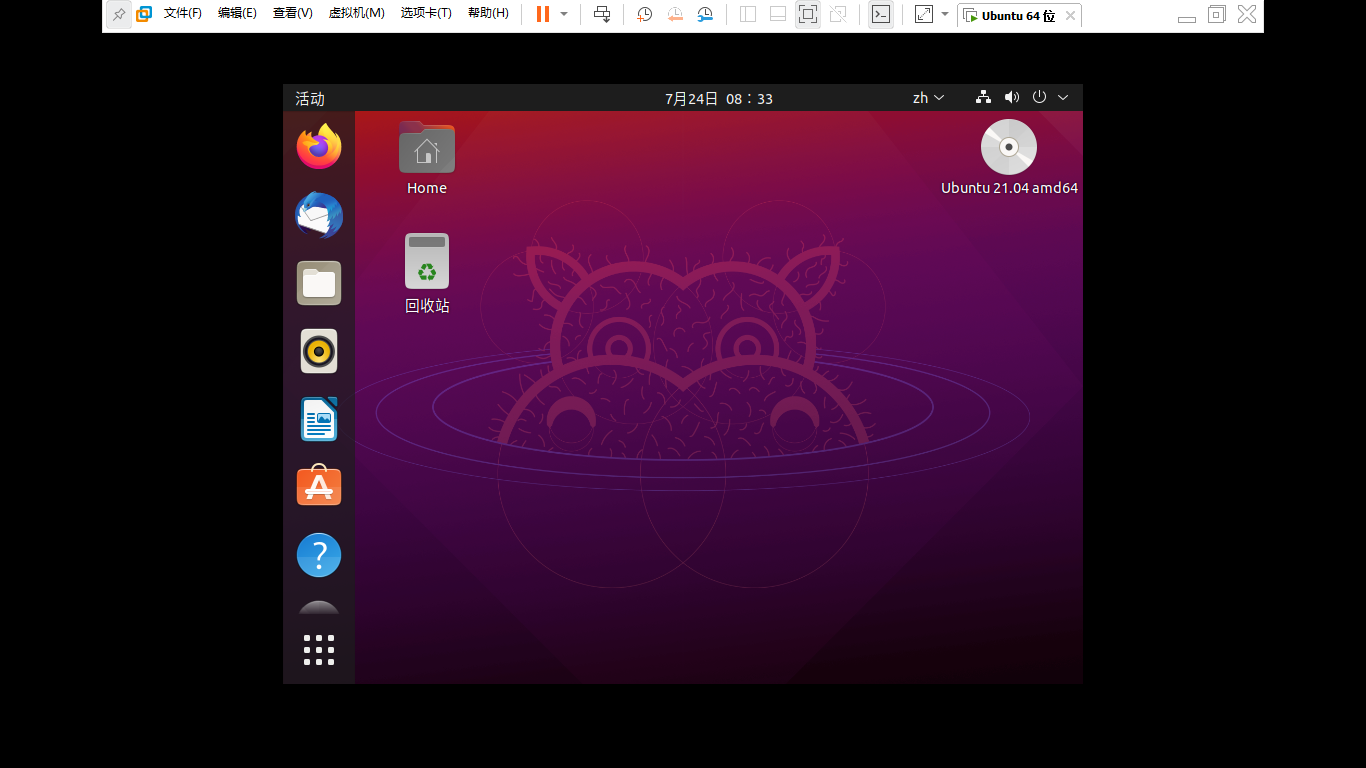
Task: Enter full screen mode icon
Action: pos(808,14)
